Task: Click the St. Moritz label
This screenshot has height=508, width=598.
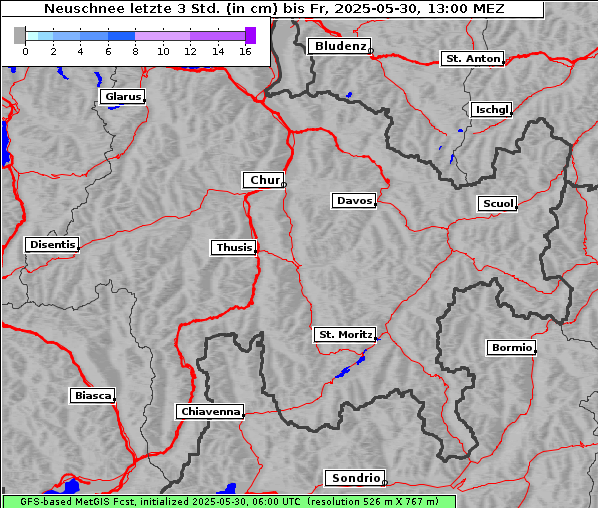Action: pyautogui.click(x=346, y=334)
